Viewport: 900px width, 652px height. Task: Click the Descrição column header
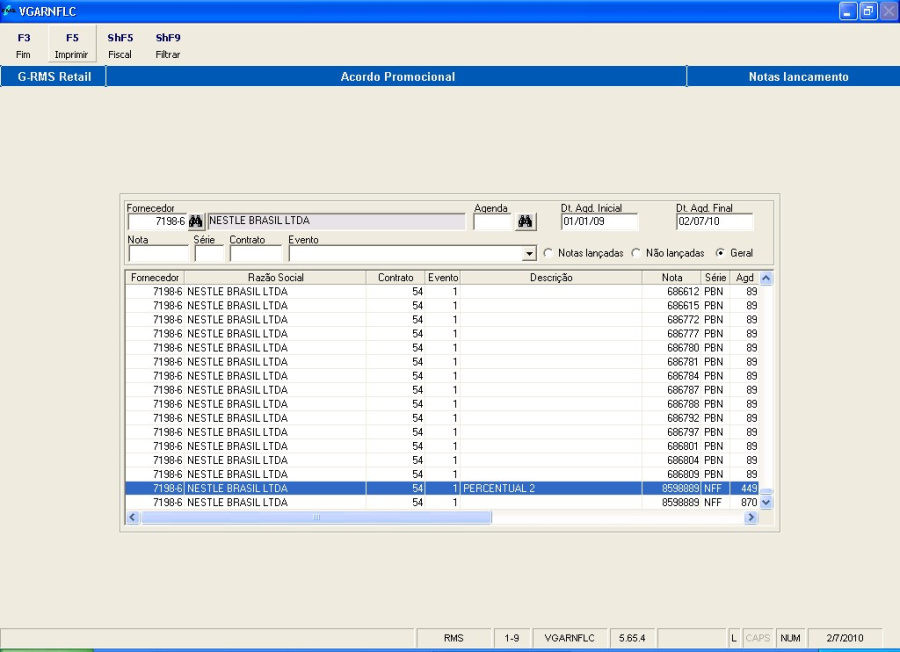[551, 278]
